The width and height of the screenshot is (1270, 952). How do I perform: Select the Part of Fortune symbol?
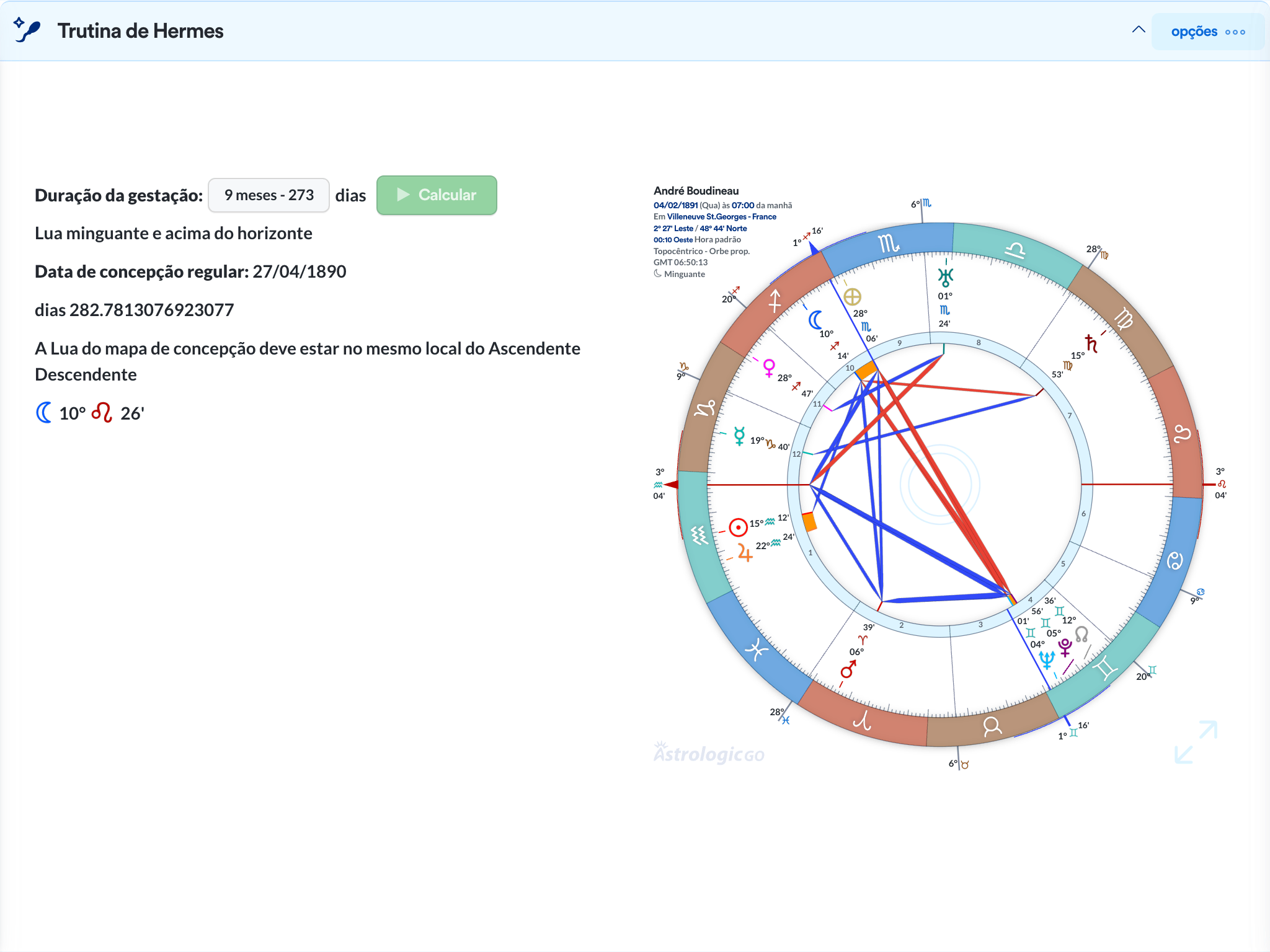pos(852,297)
